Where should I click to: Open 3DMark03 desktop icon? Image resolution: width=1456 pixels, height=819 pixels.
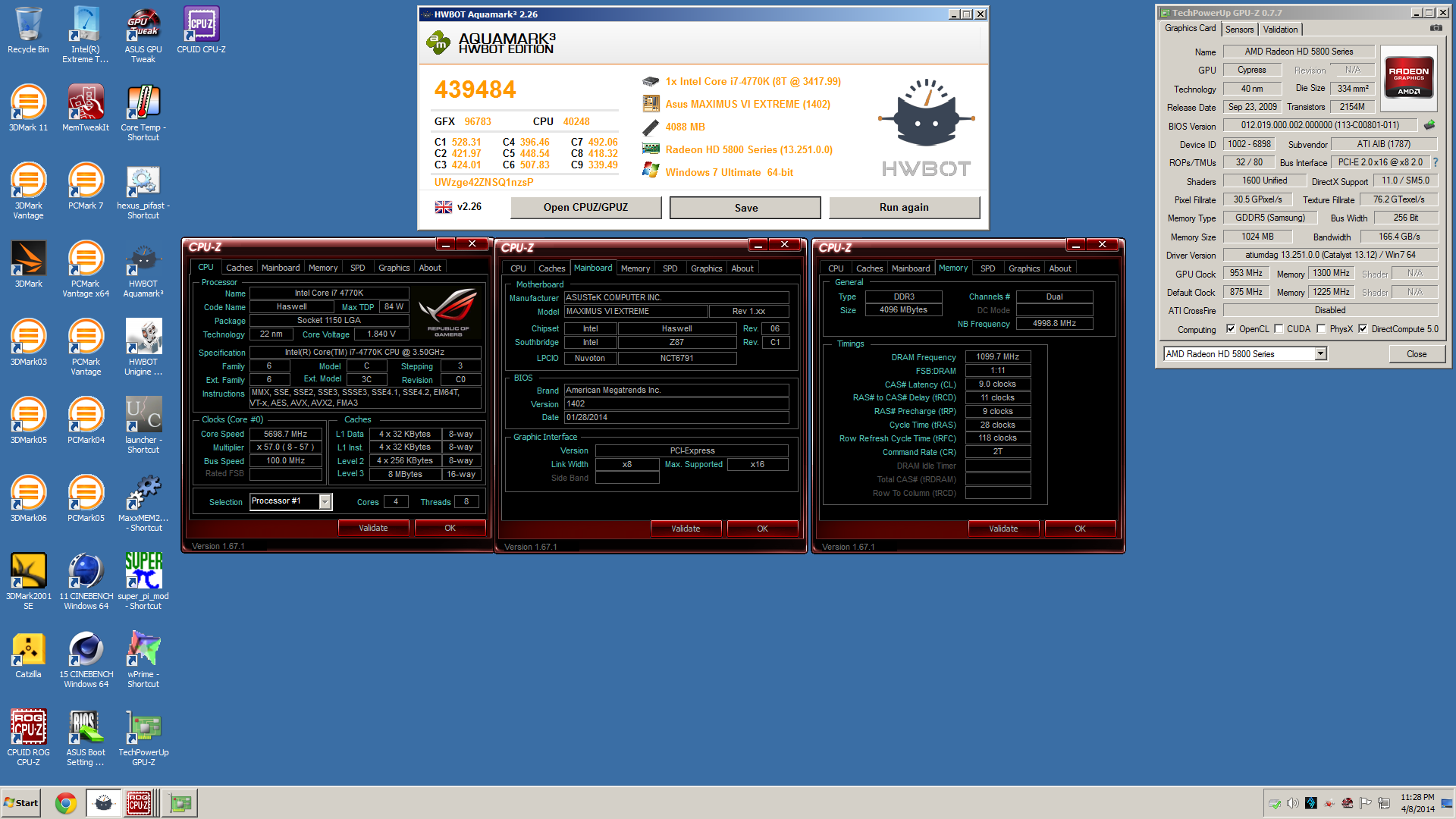click(x=28, y=343)
